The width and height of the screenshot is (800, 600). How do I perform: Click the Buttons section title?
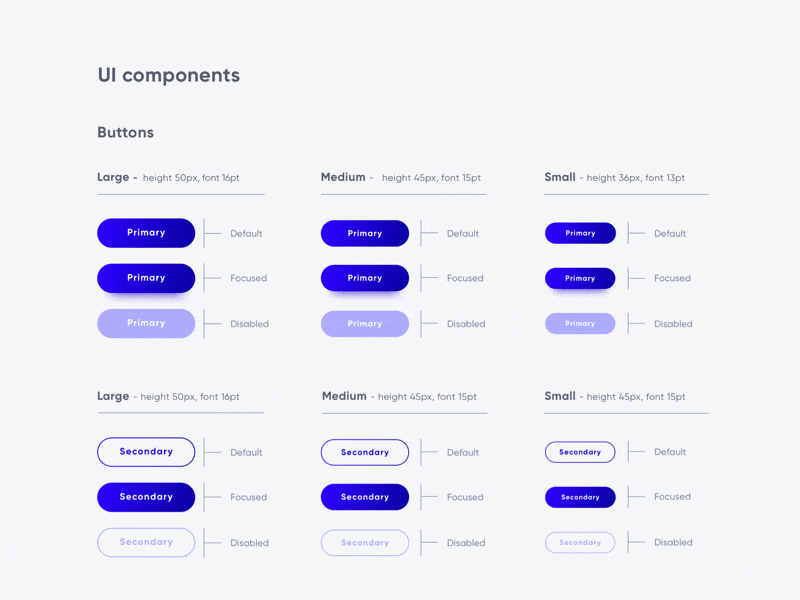(126, 132)
